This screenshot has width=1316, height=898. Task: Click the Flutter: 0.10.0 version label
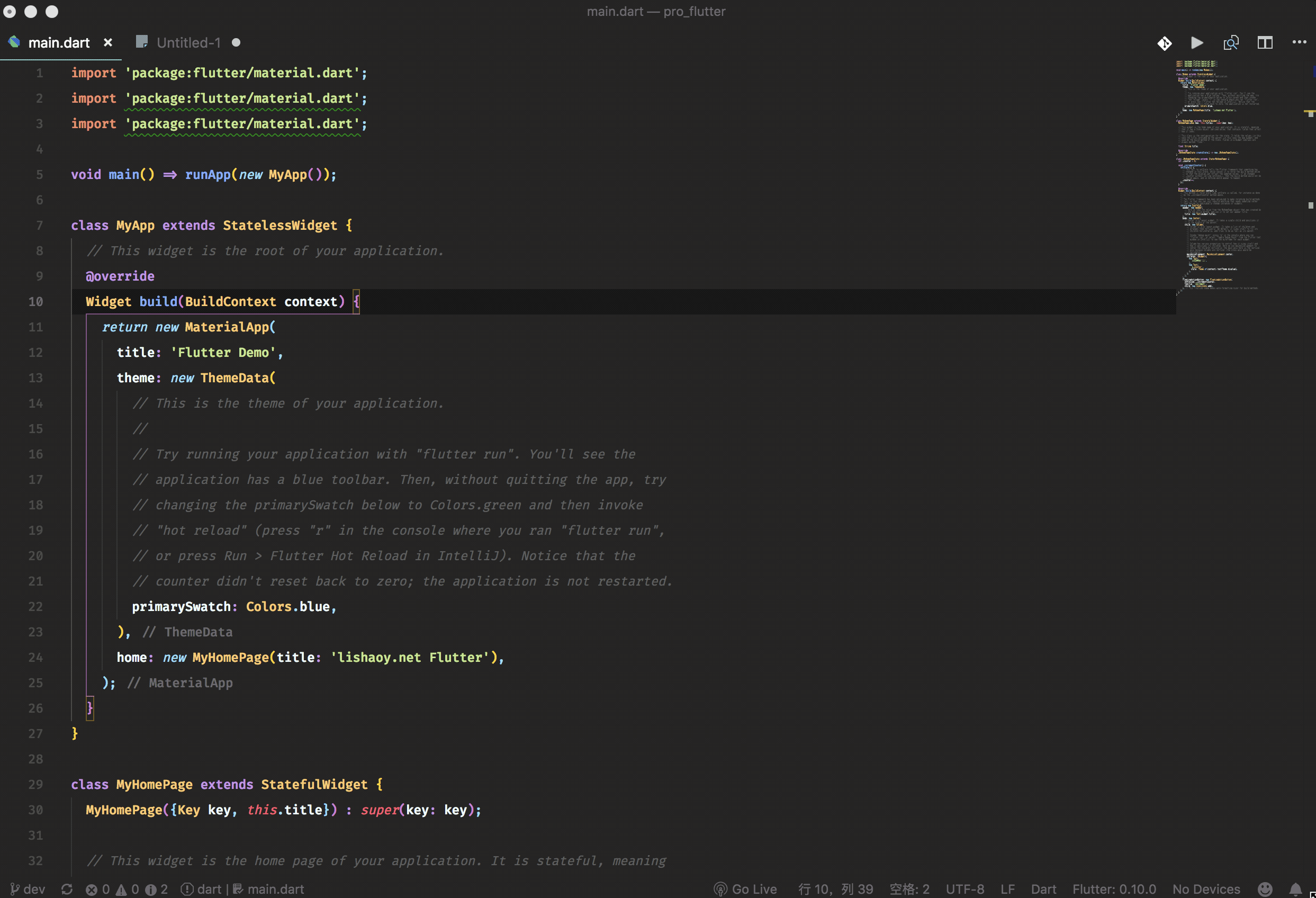coord(1114,889)
